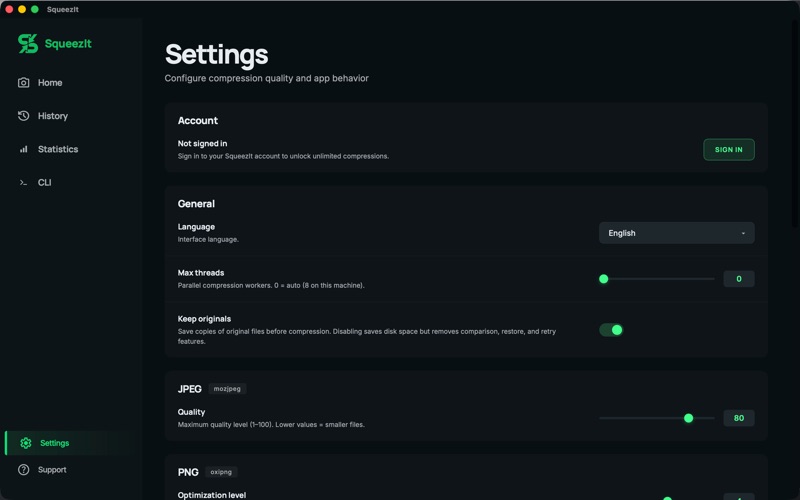
Task: Click the JPEG Quality value 80
Action: [x=739, y=418]
